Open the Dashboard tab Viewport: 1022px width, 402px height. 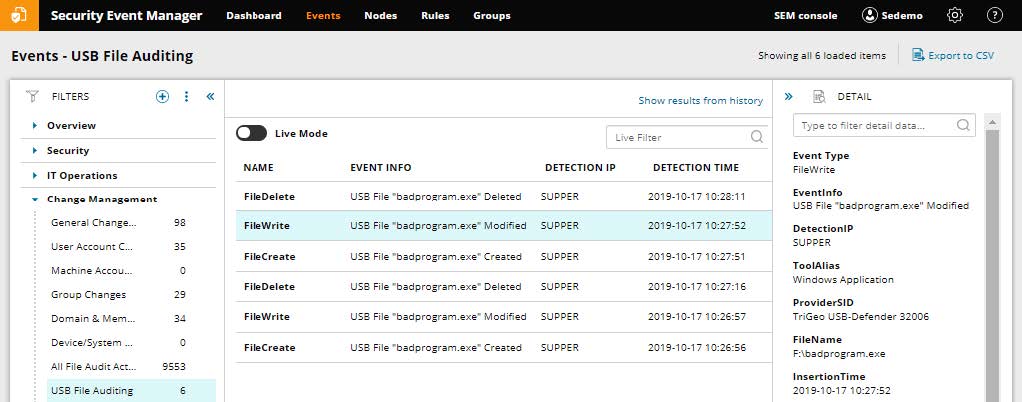[254, 16]
